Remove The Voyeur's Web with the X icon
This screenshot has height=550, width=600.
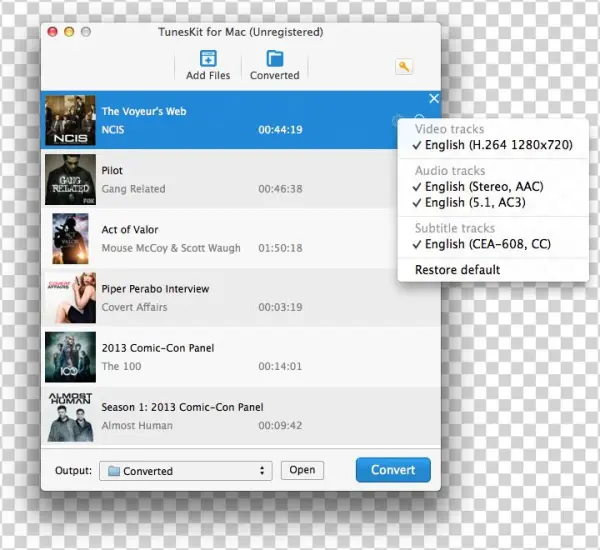[x=434, y=99]
